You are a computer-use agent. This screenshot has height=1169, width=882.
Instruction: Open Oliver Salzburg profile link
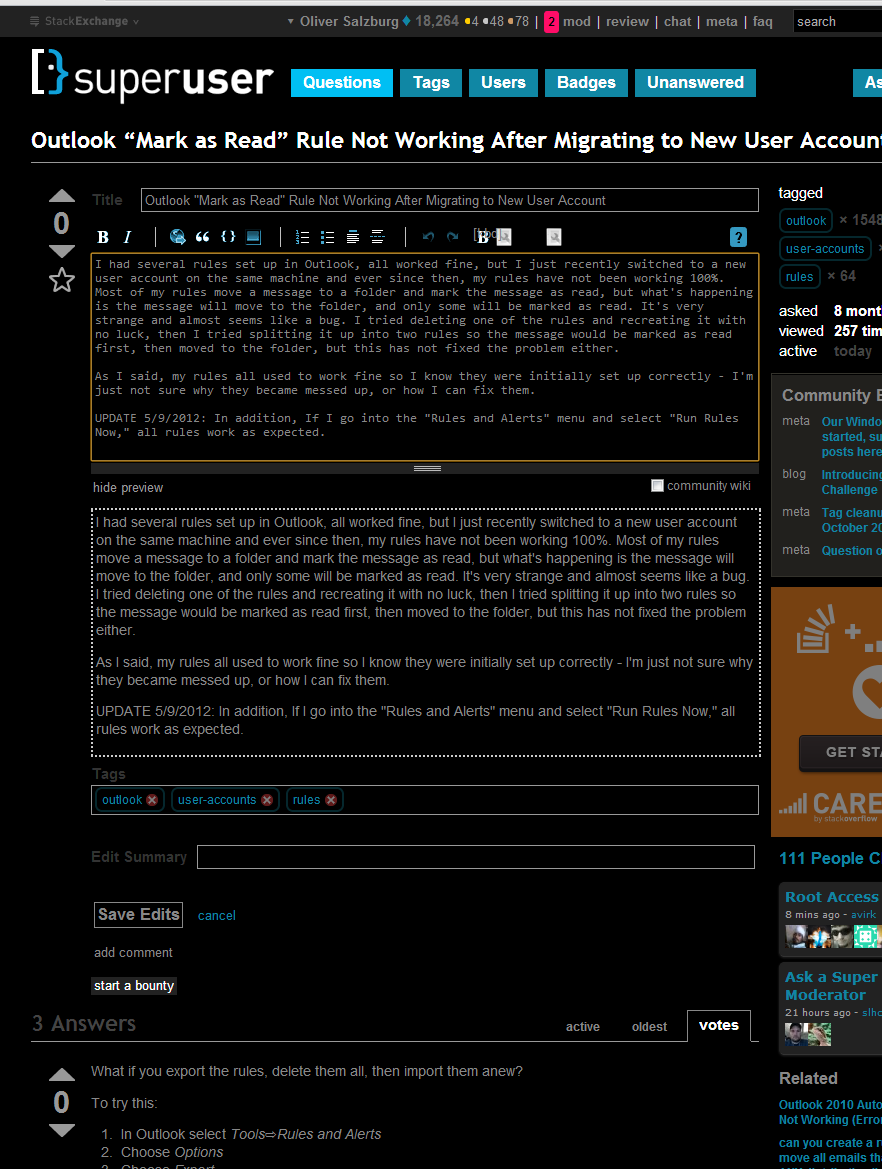[349, 22]
